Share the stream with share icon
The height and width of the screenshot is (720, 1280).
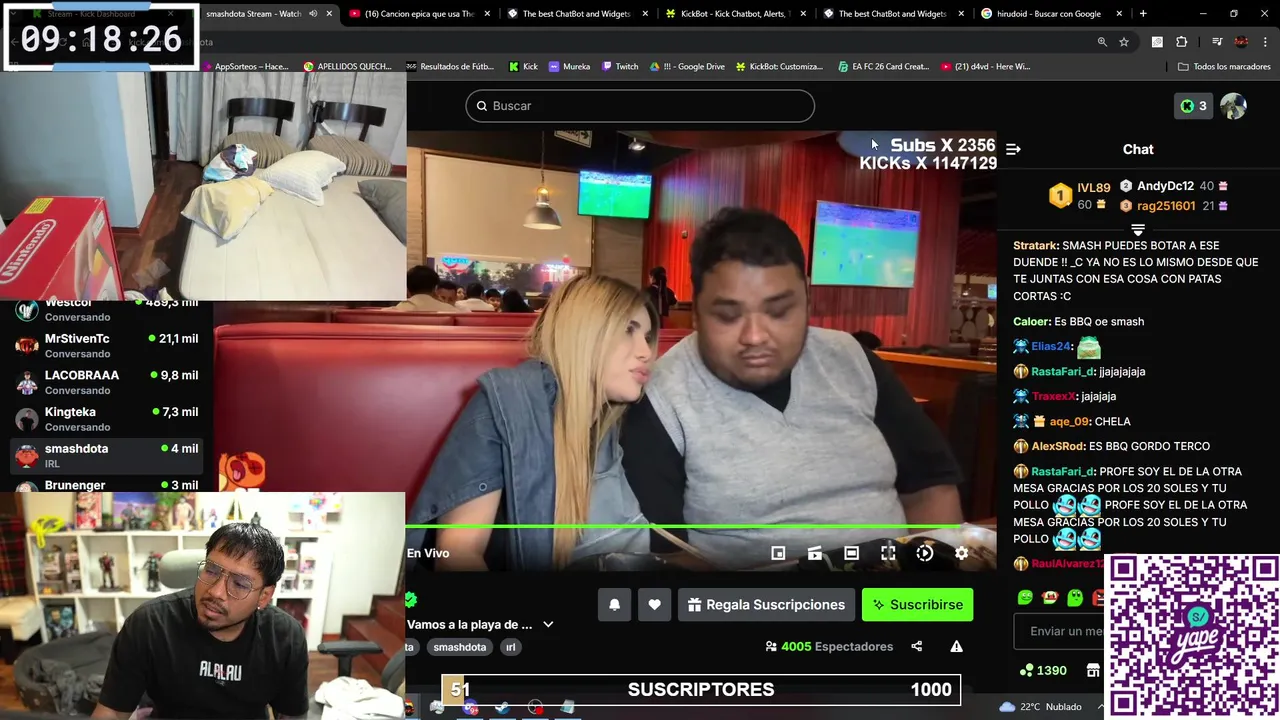pos(916,647)
